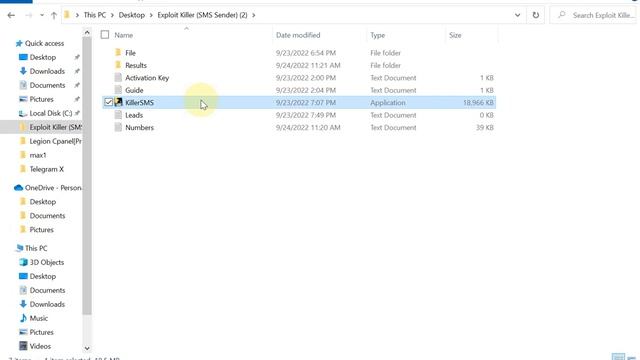The width and height of the screenshot is (640, 360).
Task: Click sidebar scrollbar up arrow
Action: coord(87,32)
